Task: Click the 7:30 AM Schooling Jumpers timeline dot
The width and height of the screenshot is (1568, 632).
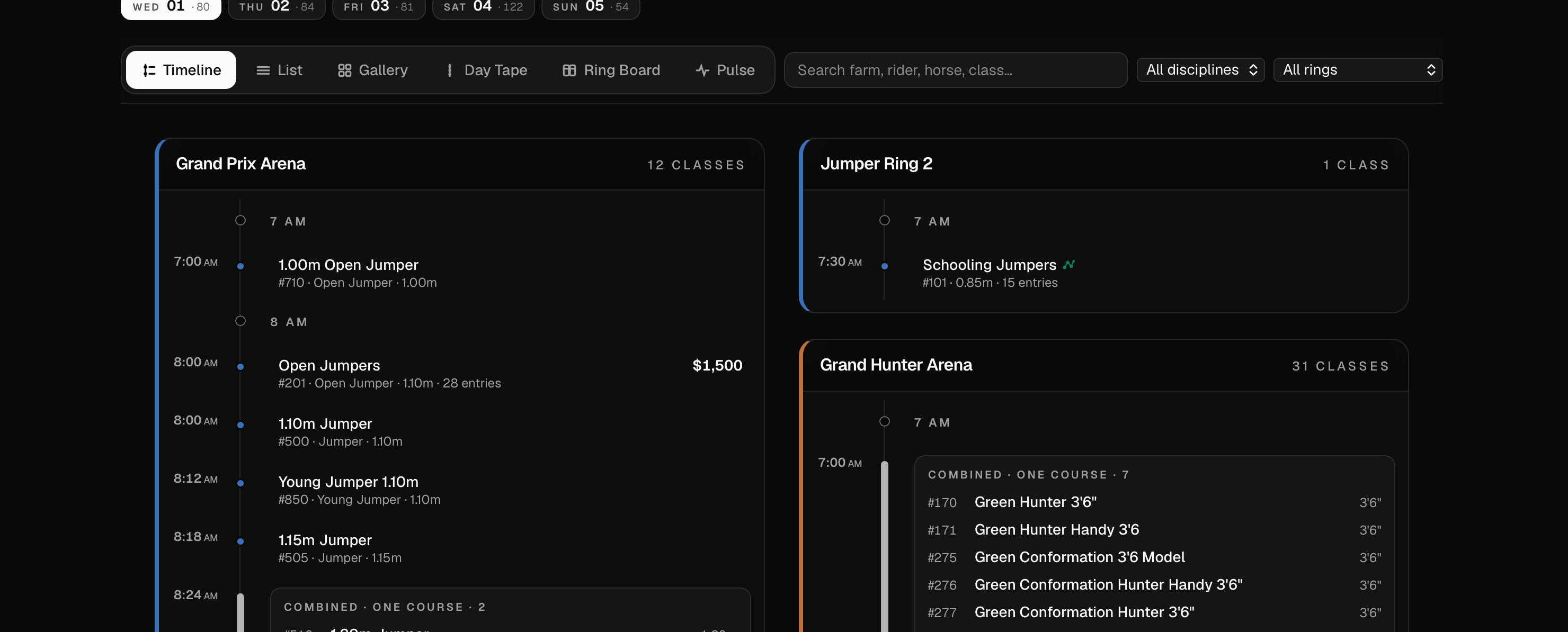Action: [885, 266]
